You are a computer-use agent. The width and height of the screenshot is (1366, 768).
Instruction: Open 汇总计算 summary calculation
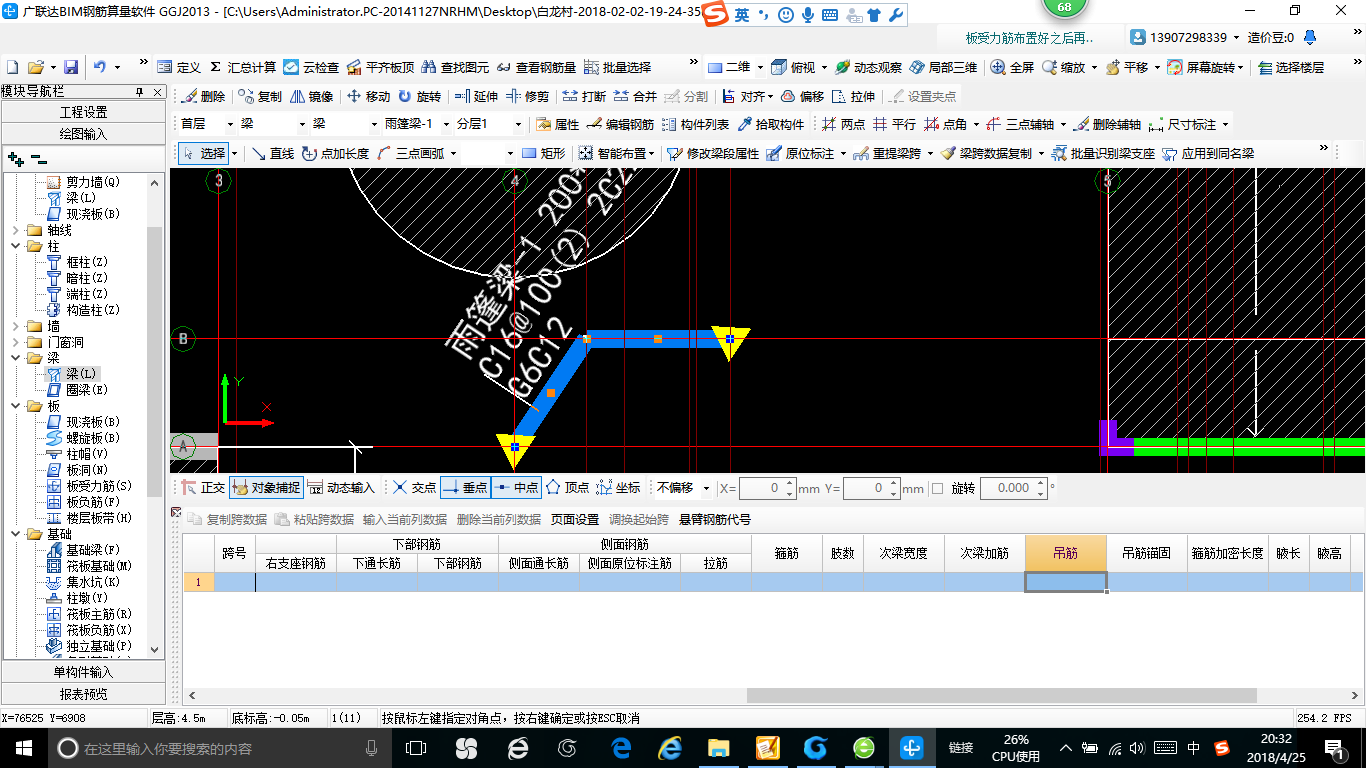243,67
